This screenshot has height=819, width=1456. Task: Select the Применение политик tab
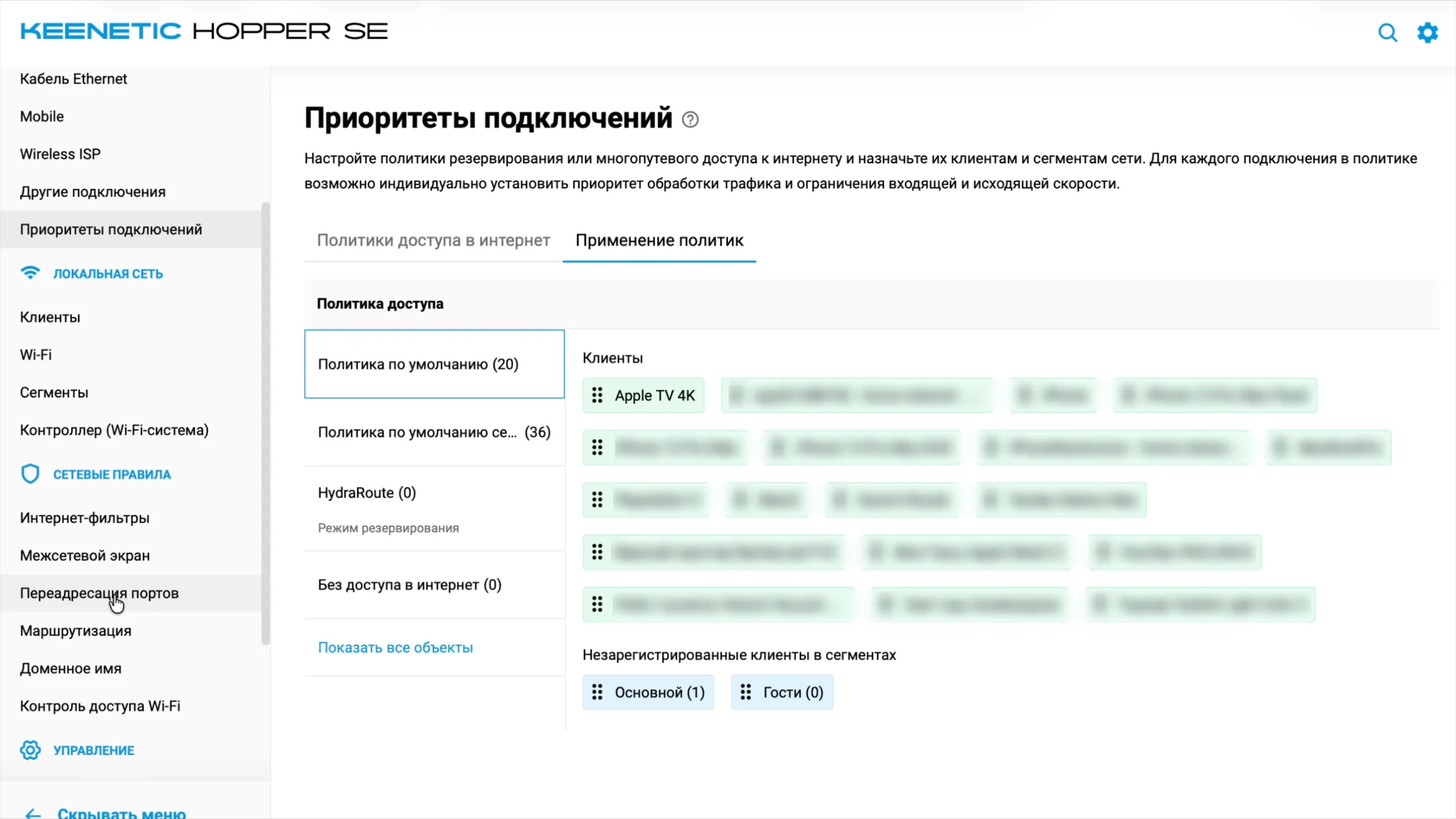[659, 241]
